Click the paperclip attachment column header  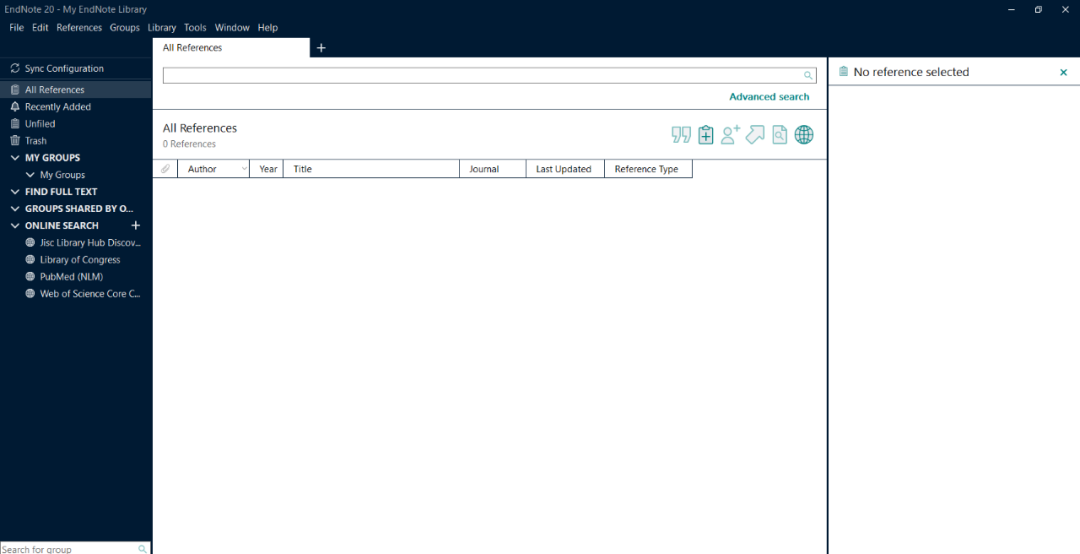165,169
